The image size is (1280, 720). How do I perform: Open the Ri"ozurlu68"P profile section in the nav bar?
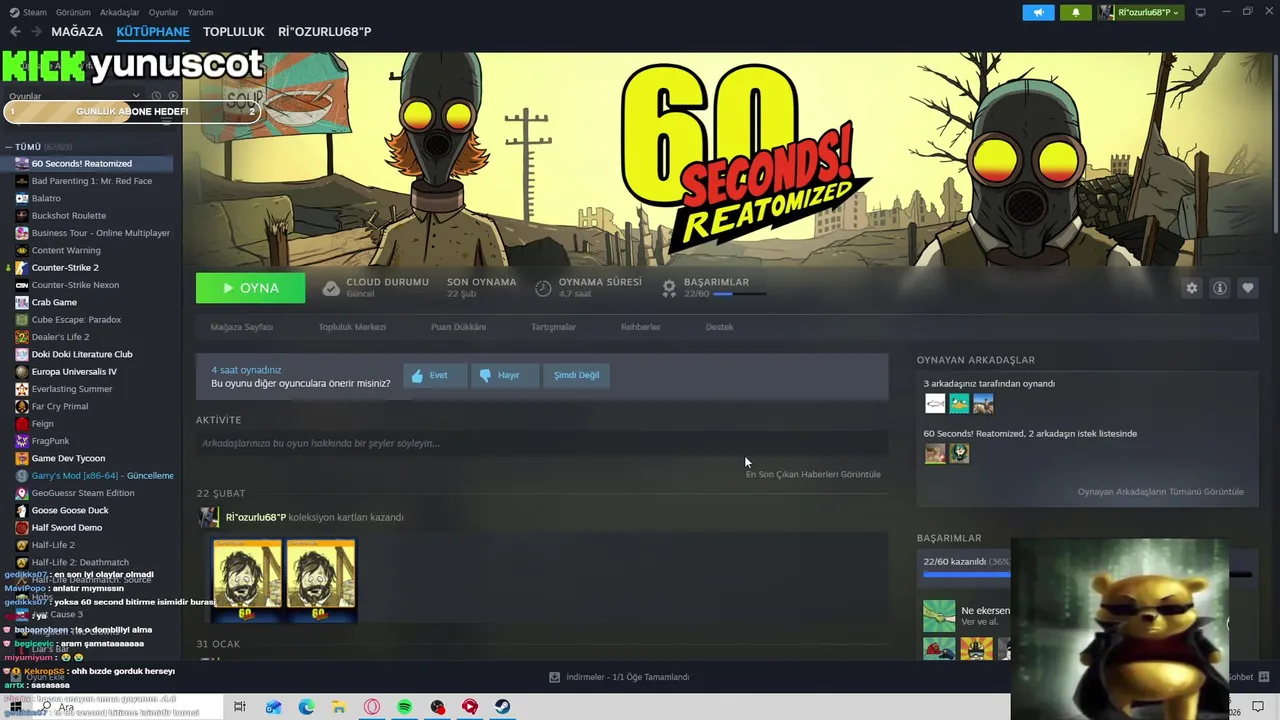point(324,32)
